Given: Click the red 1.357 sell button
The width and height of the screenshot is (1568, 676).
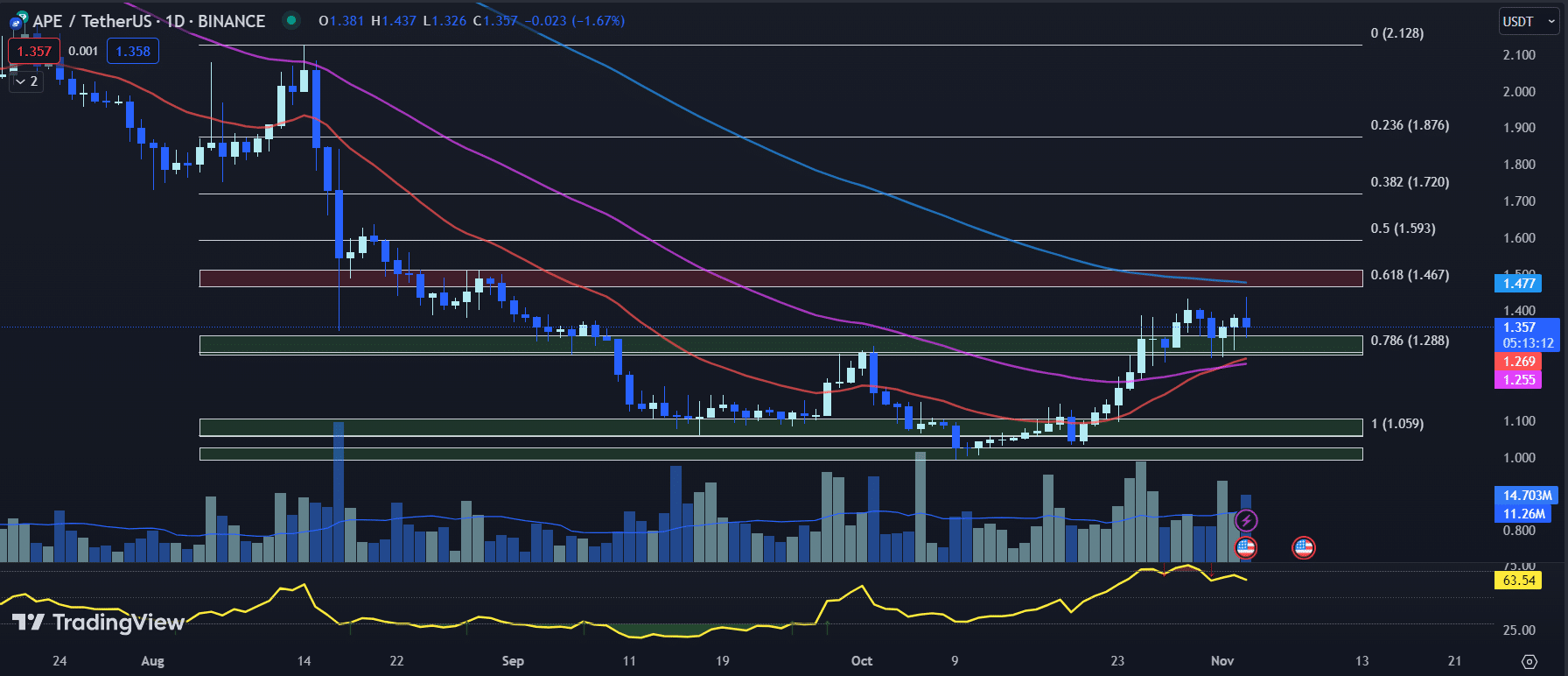Looking at the screenshot, I should (x=34, y=52).
